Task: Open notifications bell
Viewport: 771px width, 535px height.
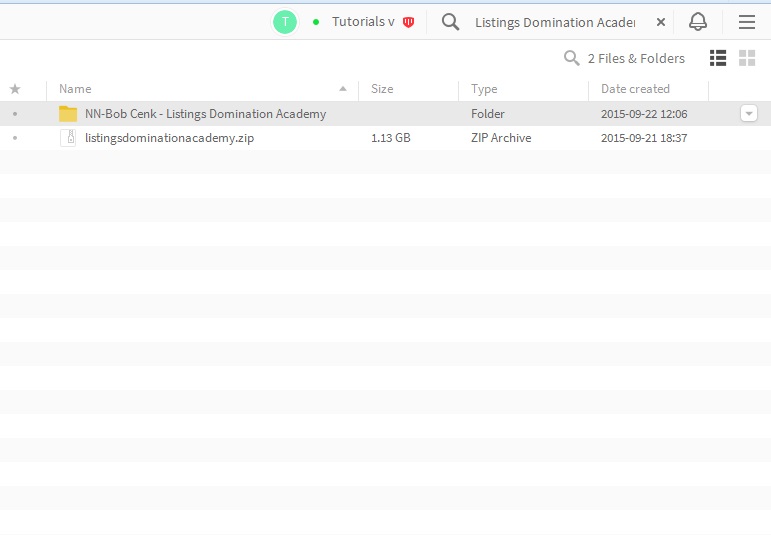Action: 698,22
